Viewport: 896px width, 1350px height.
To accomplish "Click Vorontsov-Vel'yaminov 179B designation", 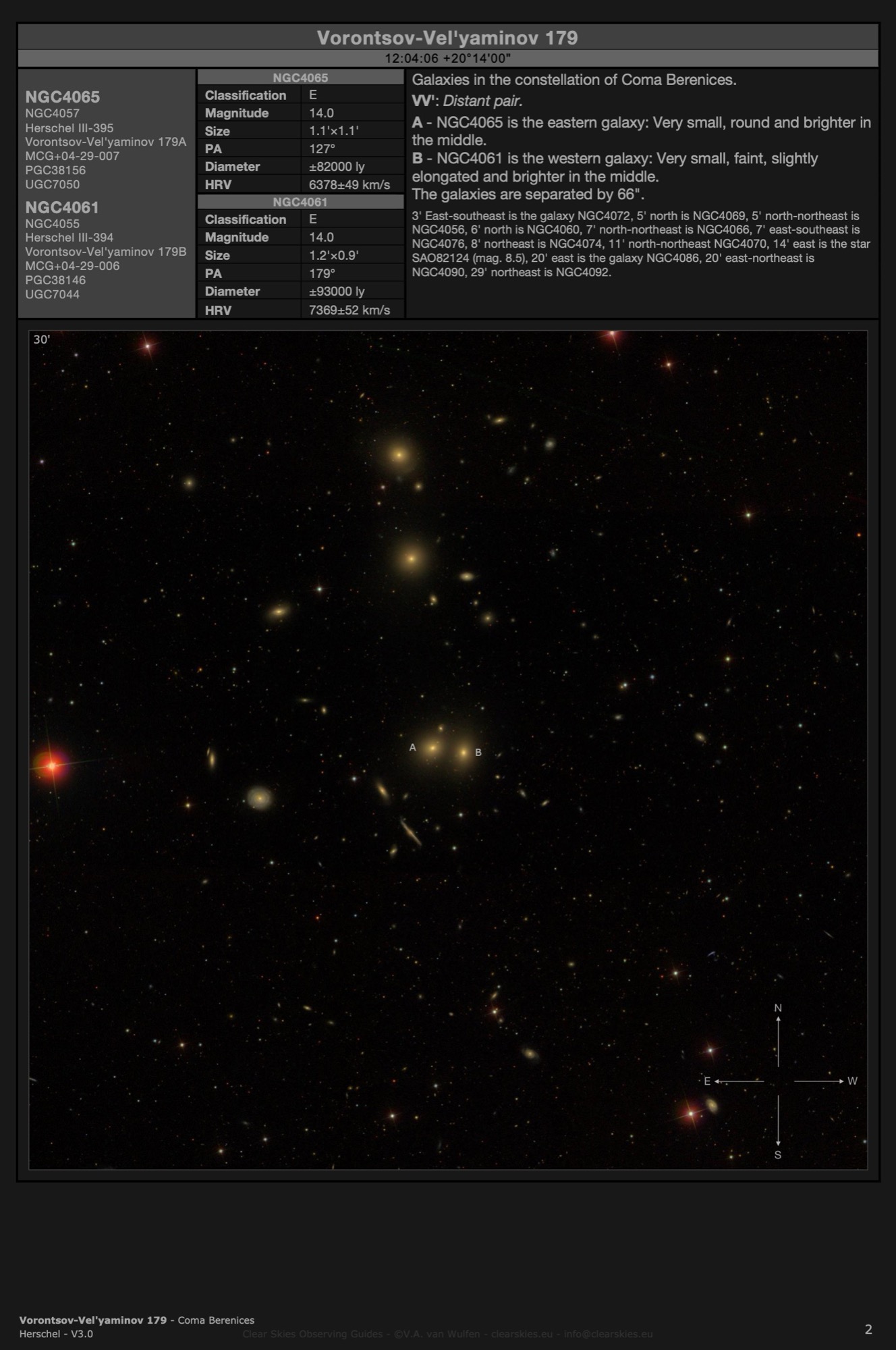I will pyautogui.click(x=106, y=252).
